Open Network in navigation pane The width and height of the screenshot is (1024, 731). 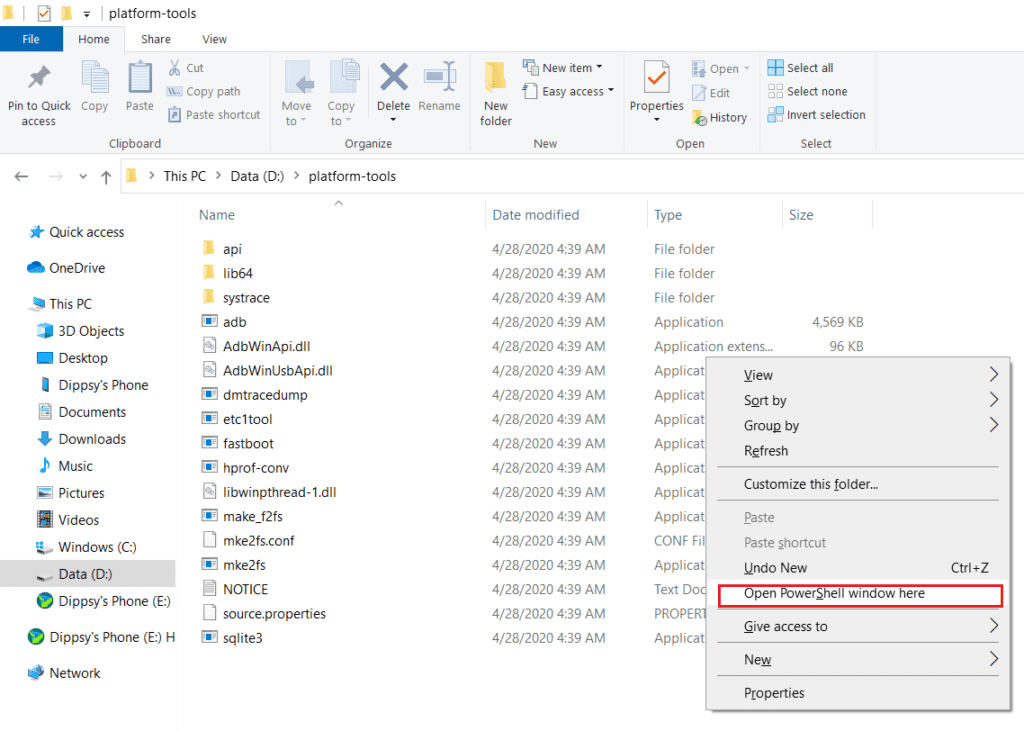click(64, 673)
